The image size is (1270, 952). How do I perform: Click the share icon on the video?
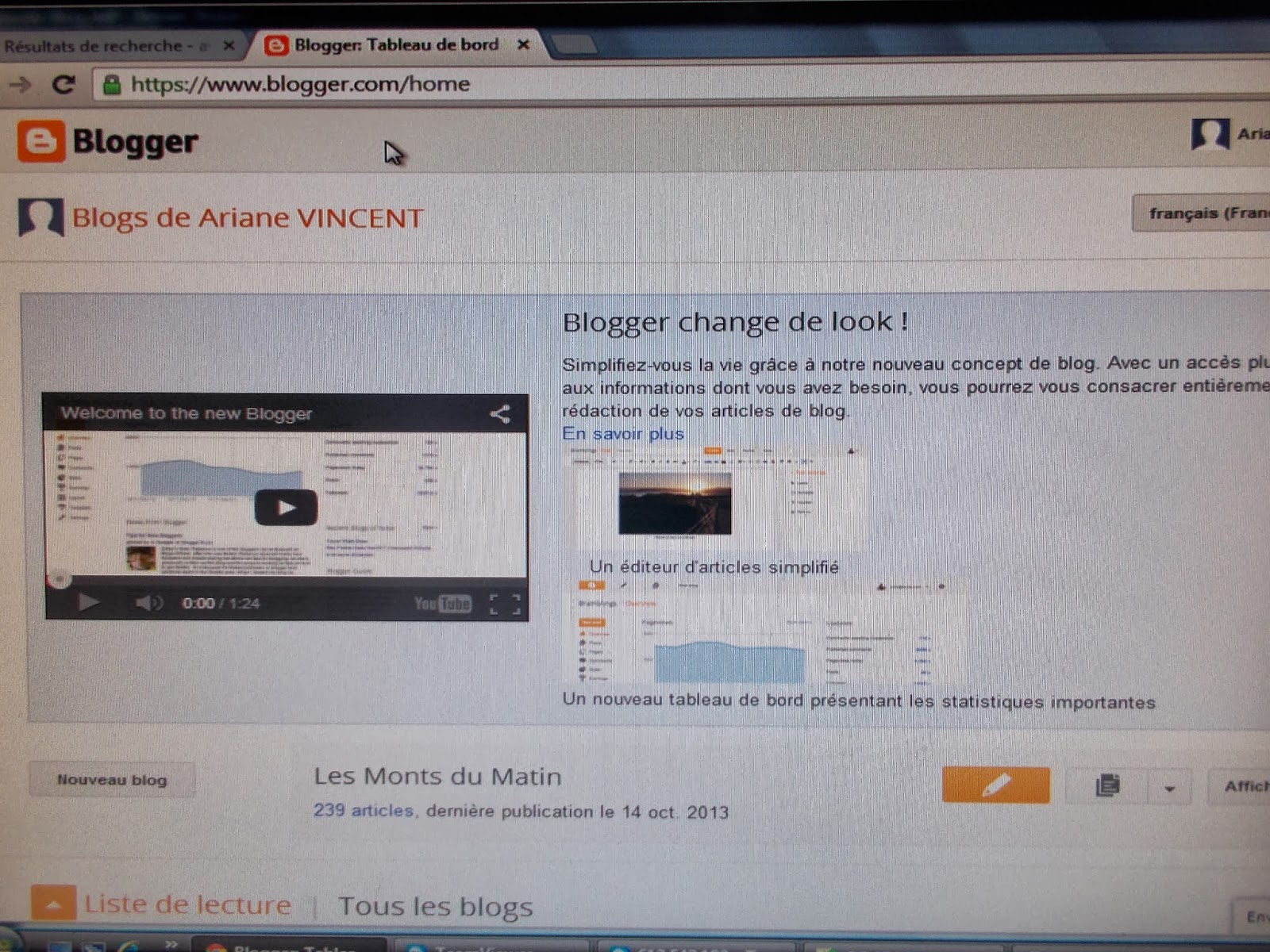tap(499, 413)
